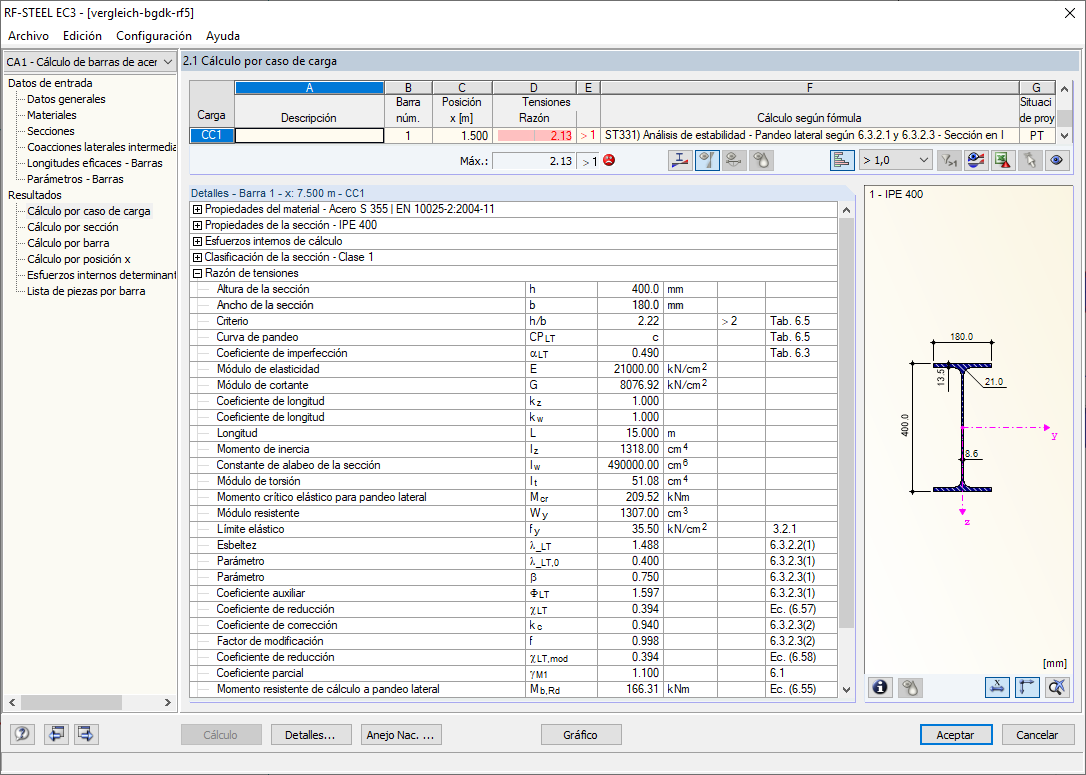Expand 'Clasificación de la sección - Clase 1'

pyautogui.click(x=197, y=257)
